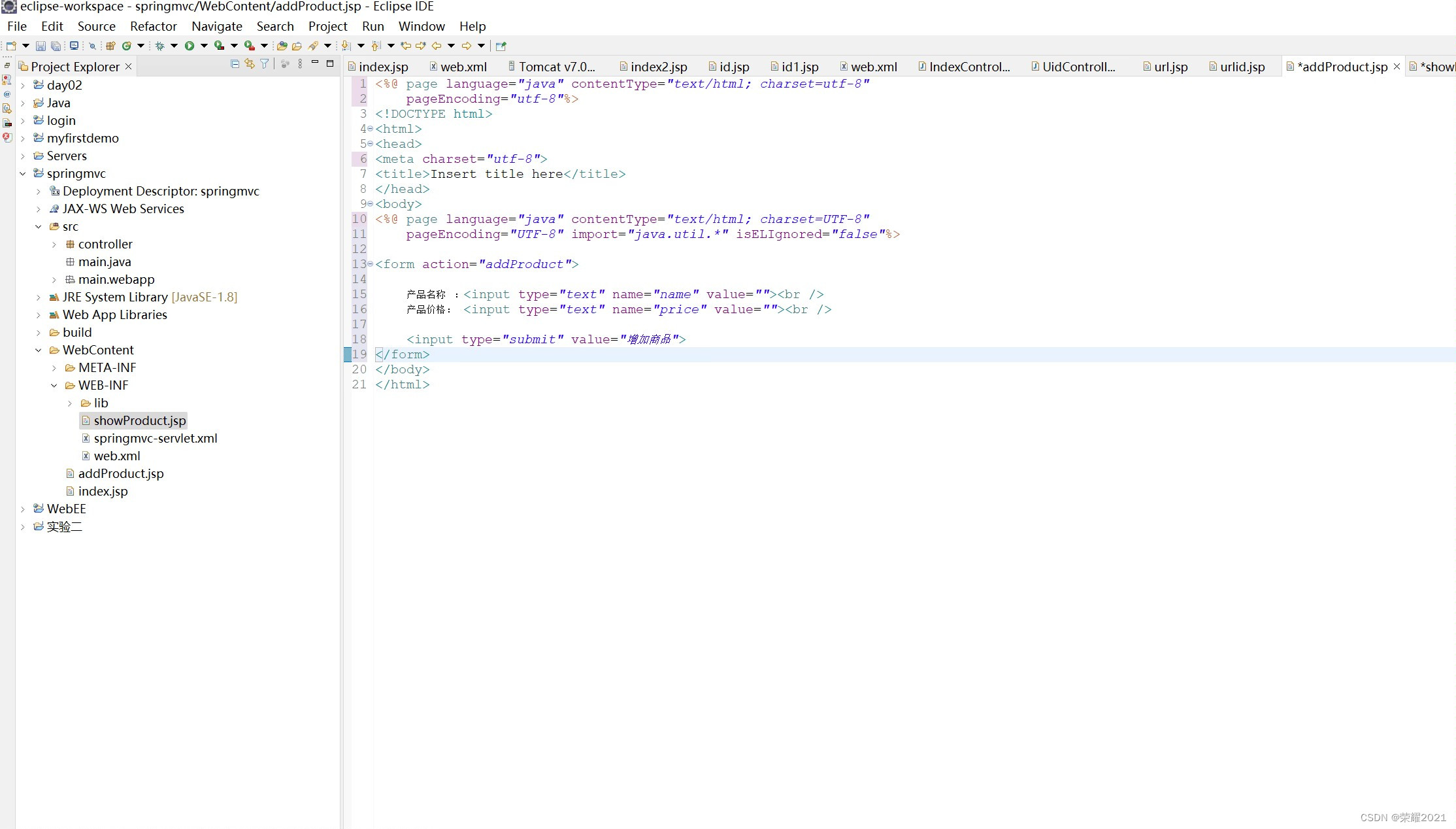Close the Project Explorer tab
Image resolution: width=1456 pixels, height=829 pixels.
(x=129, y=67)
